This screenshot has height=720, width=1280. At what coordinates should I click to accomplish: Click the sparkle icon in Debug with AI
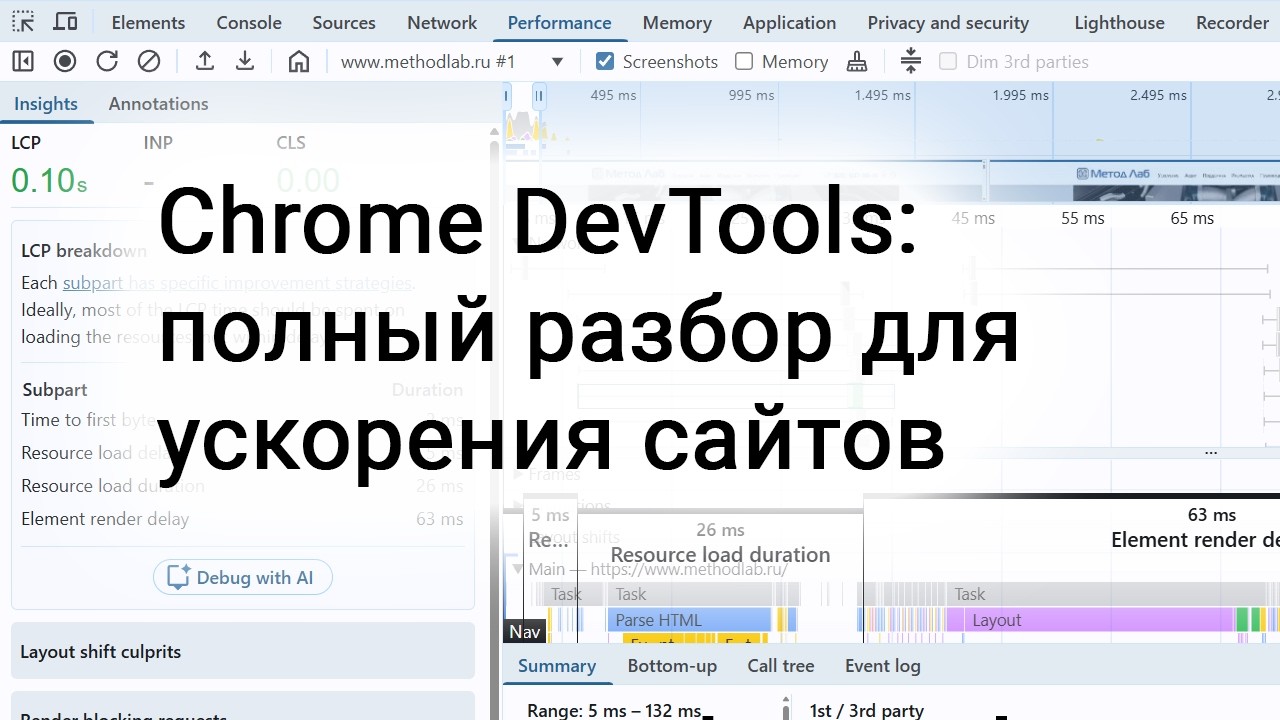pos(178,577)
